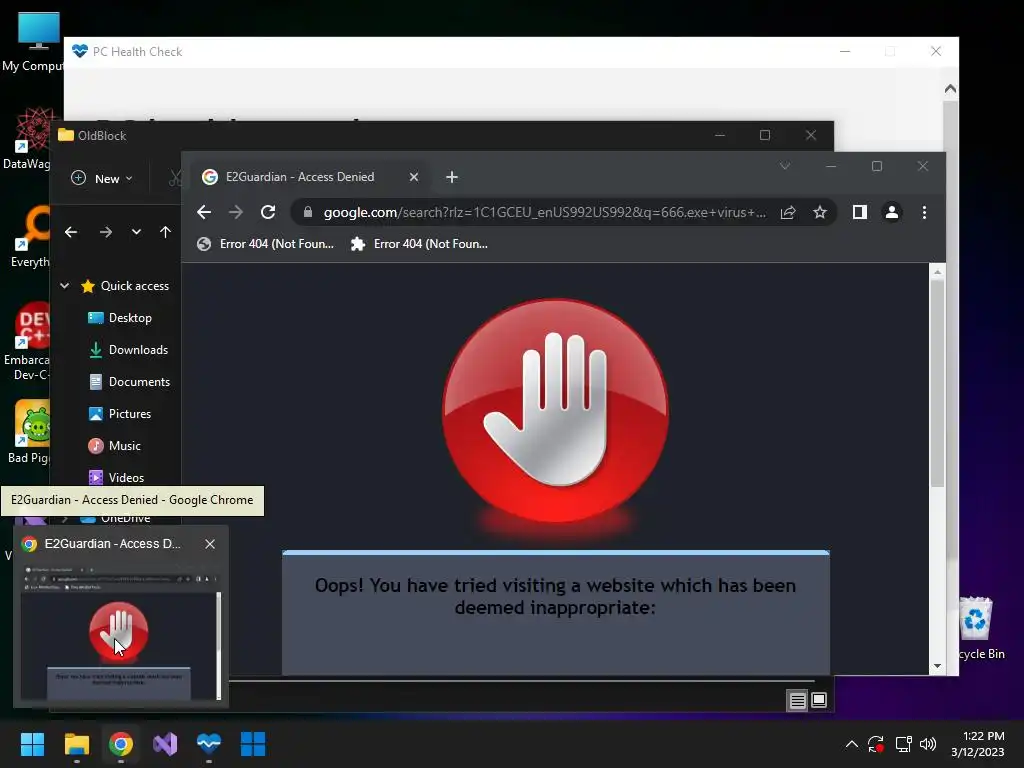This screenshot has width=1024, height=768.
Task: Open Chrome three-dot menu
Action: (924, 212)
